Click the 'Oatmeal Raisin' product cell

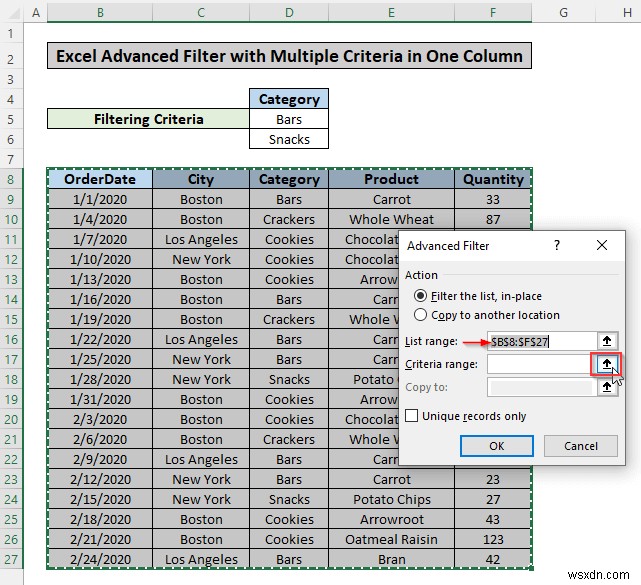391,539
